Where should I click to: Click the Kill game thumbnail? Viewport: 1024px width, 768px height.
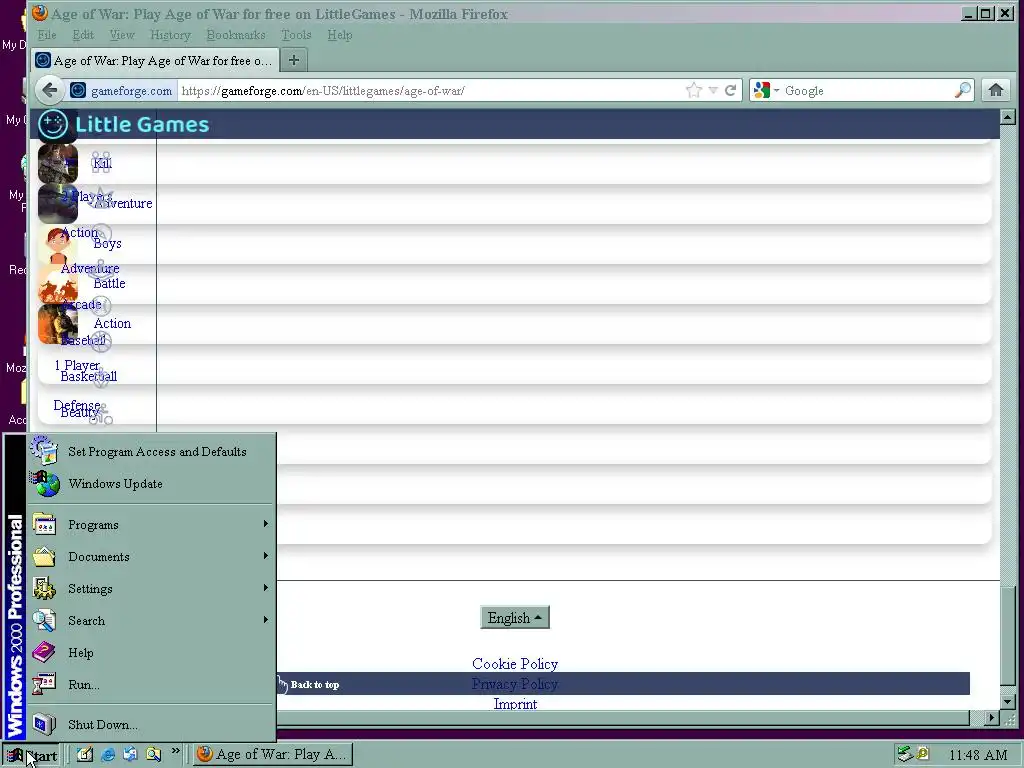point(57,163)
